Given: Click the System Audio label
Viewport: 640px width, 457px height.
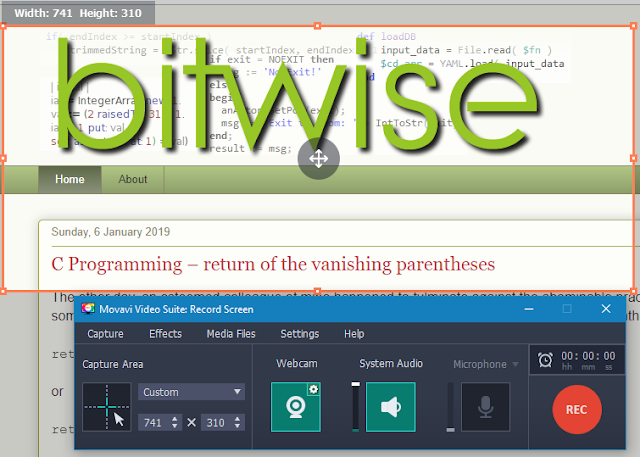Looking at the screenshot, I should [391, 363].
